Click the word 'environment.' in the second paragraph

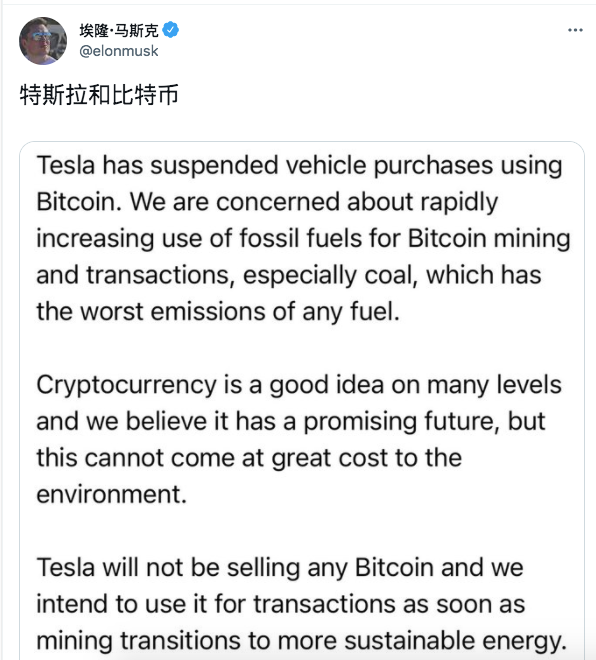tap(112, 494)
